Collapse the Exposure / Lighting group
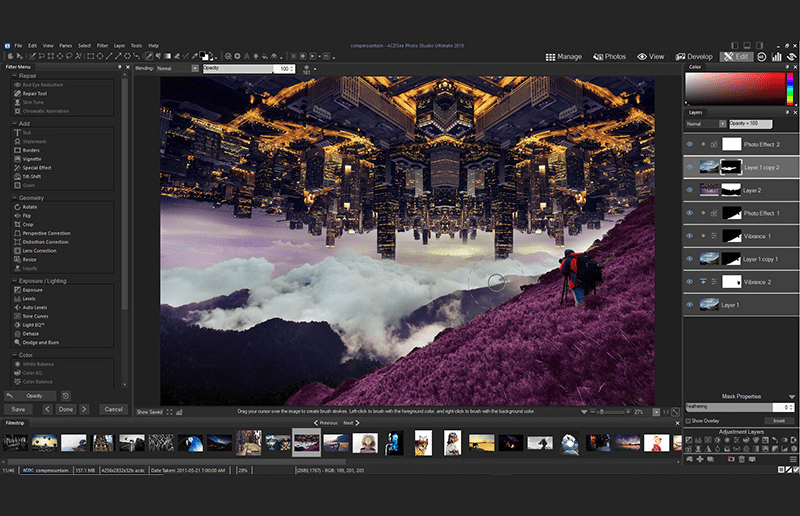This screenshot has width=800, height=516. (14, 282)
